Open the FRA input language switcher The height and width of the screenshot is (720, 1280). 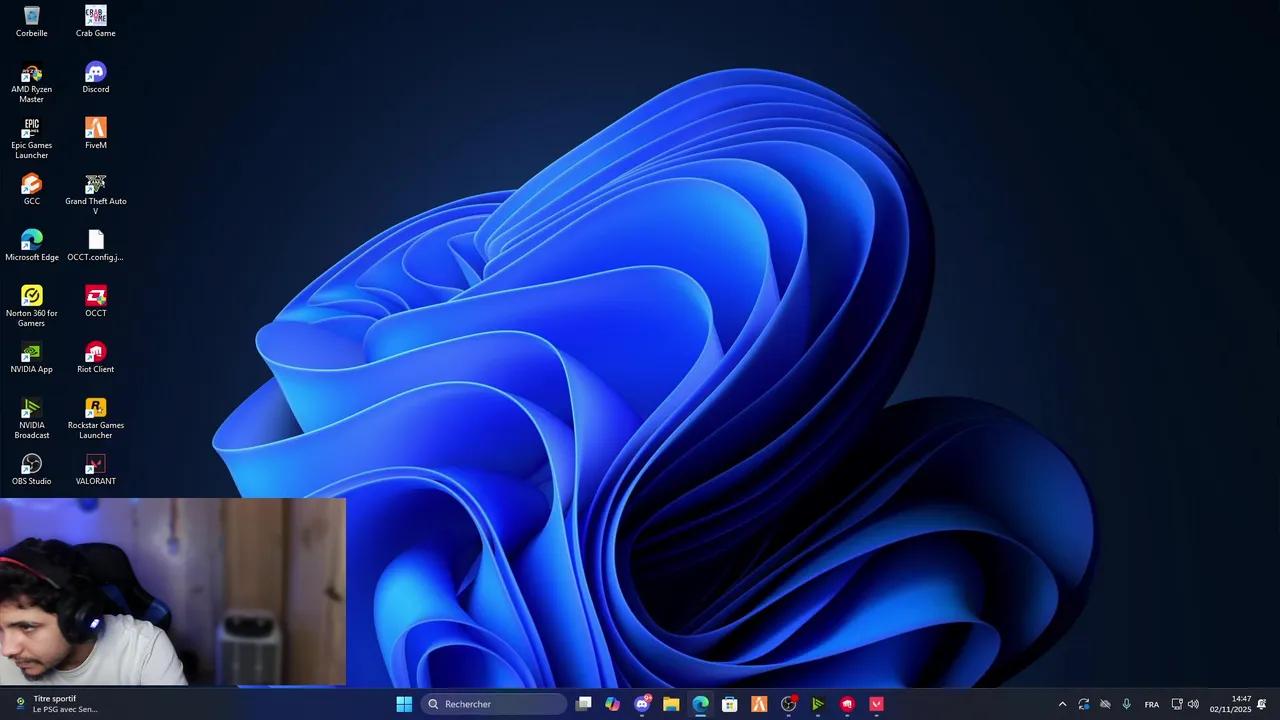pyautogui.click(x=1151, y=704)
